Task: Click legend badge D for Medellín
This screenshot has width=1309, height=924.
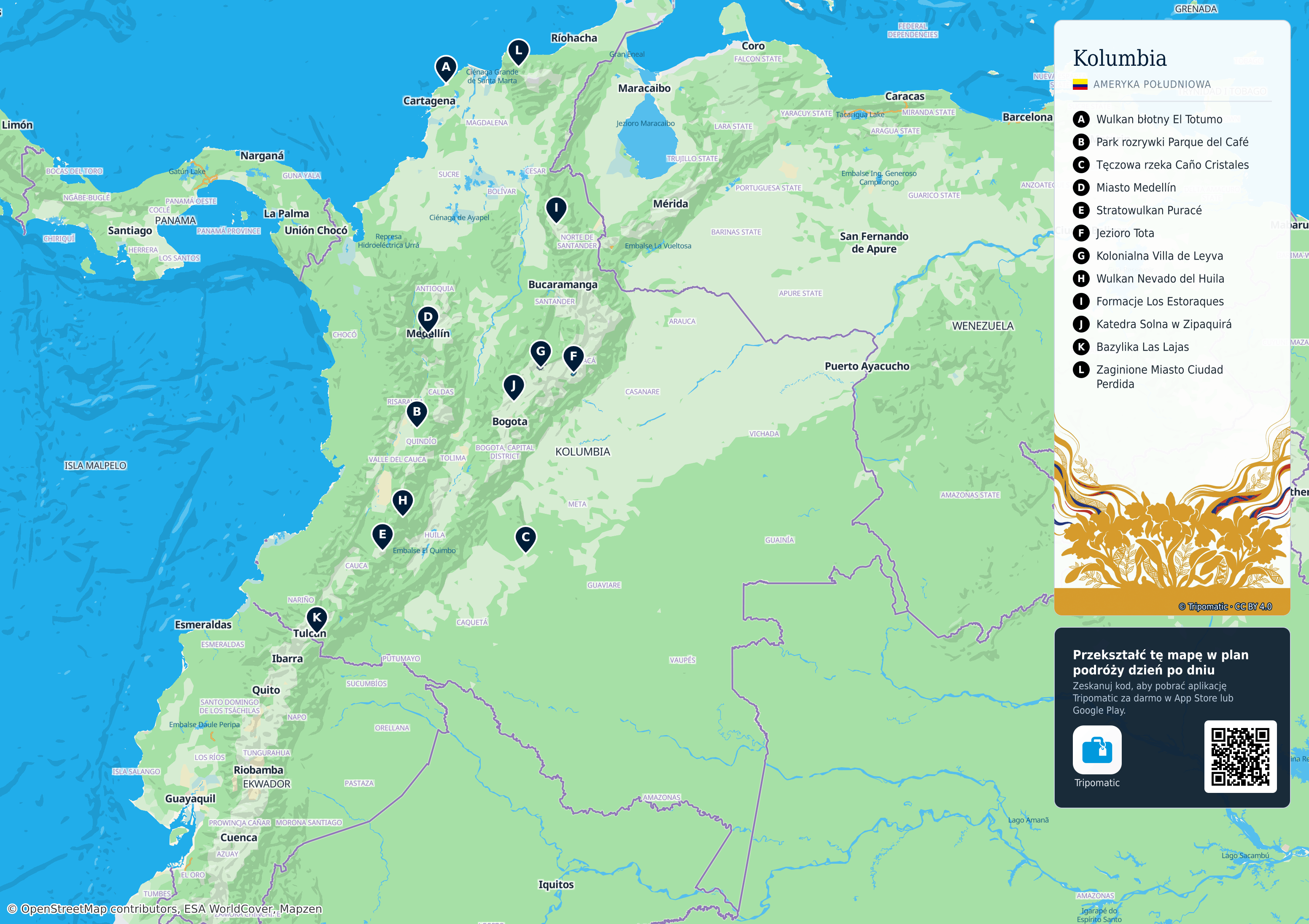Action: 1081,188
